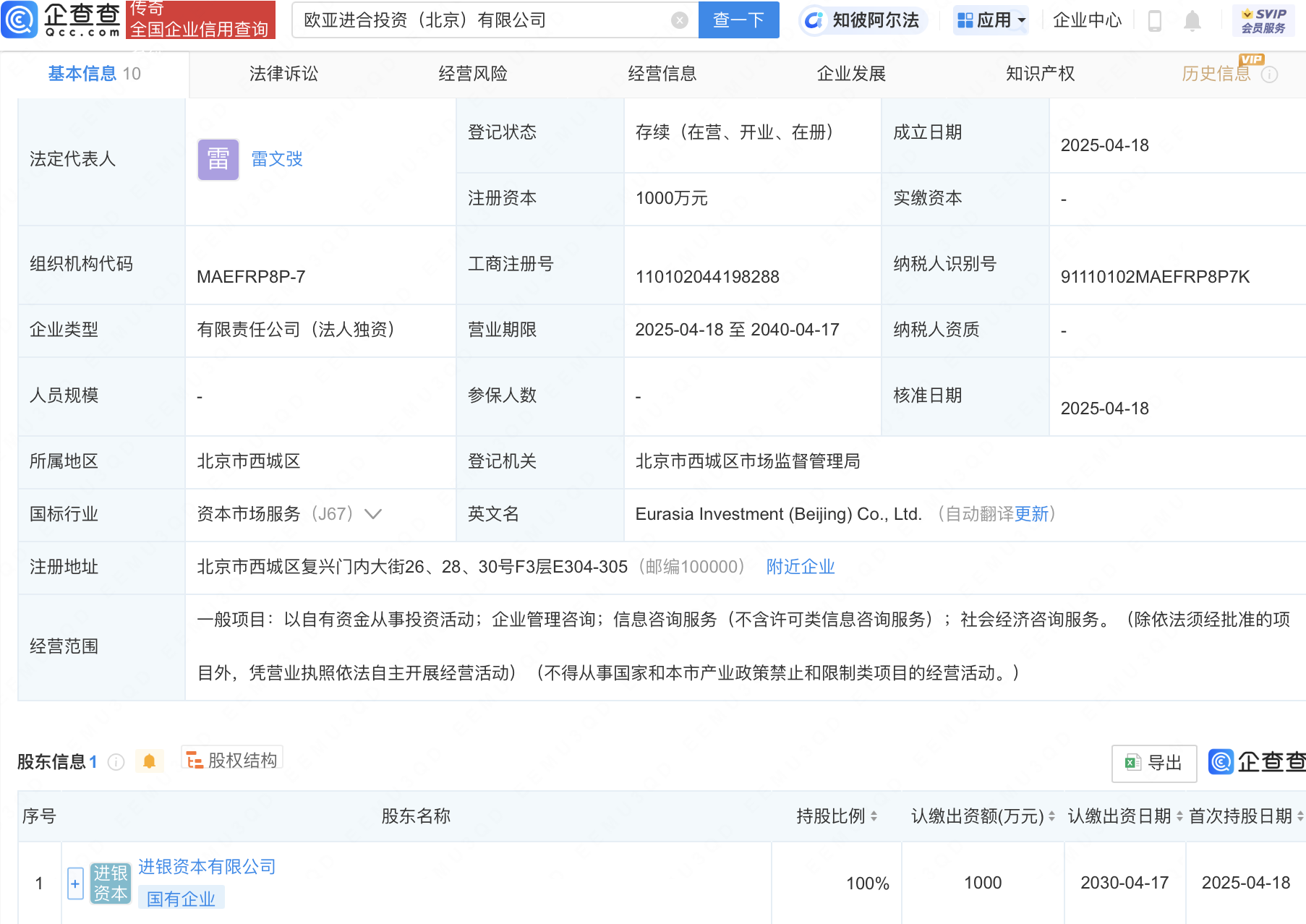1306x924 pixels.
Task: Switch to 企业发展 tab
Action: coord(851,74)
